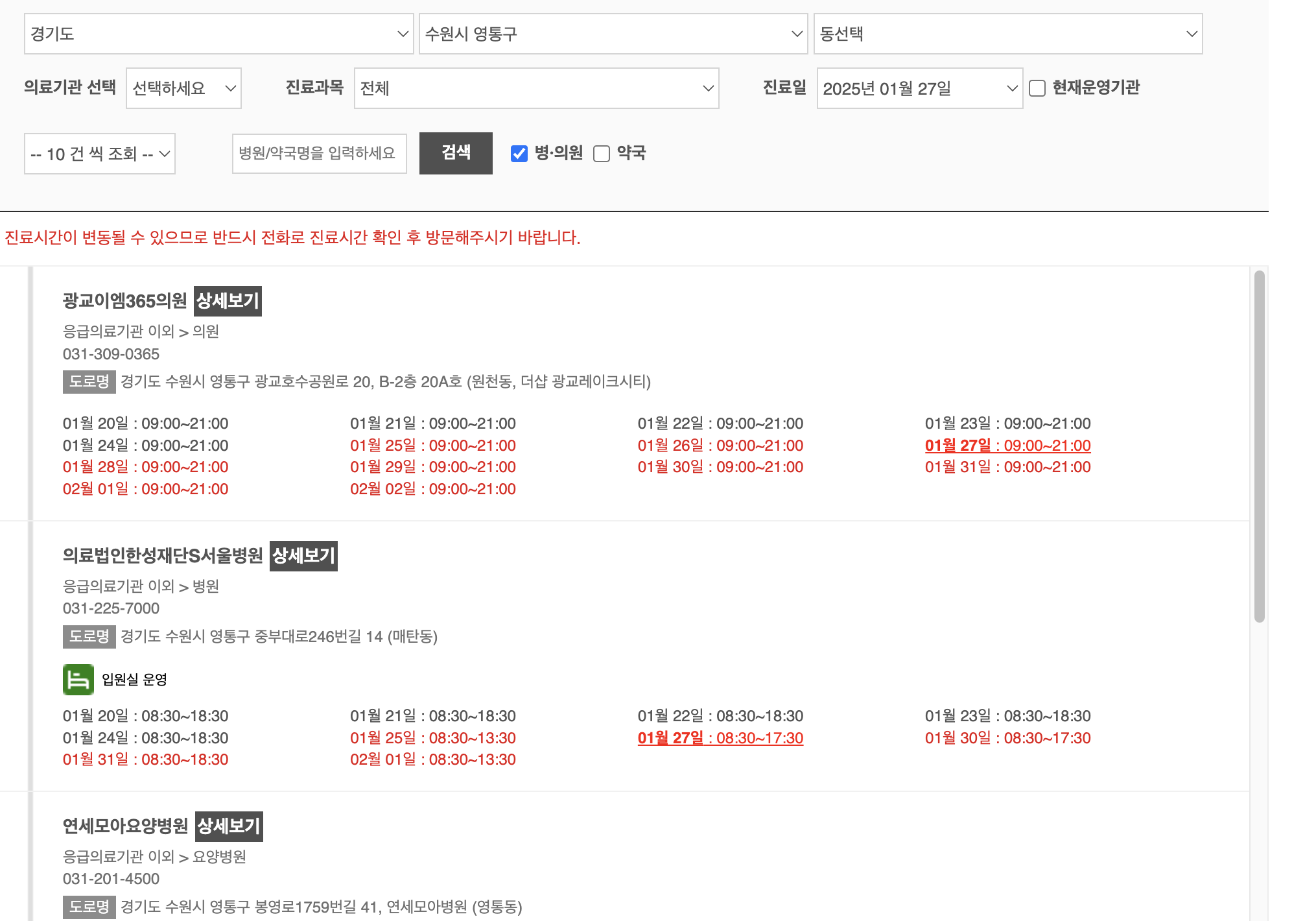1316x921 pixels.
Task: Click the 도로명 tag of 광교이엠365의원
Action: [x=89, y=381]
